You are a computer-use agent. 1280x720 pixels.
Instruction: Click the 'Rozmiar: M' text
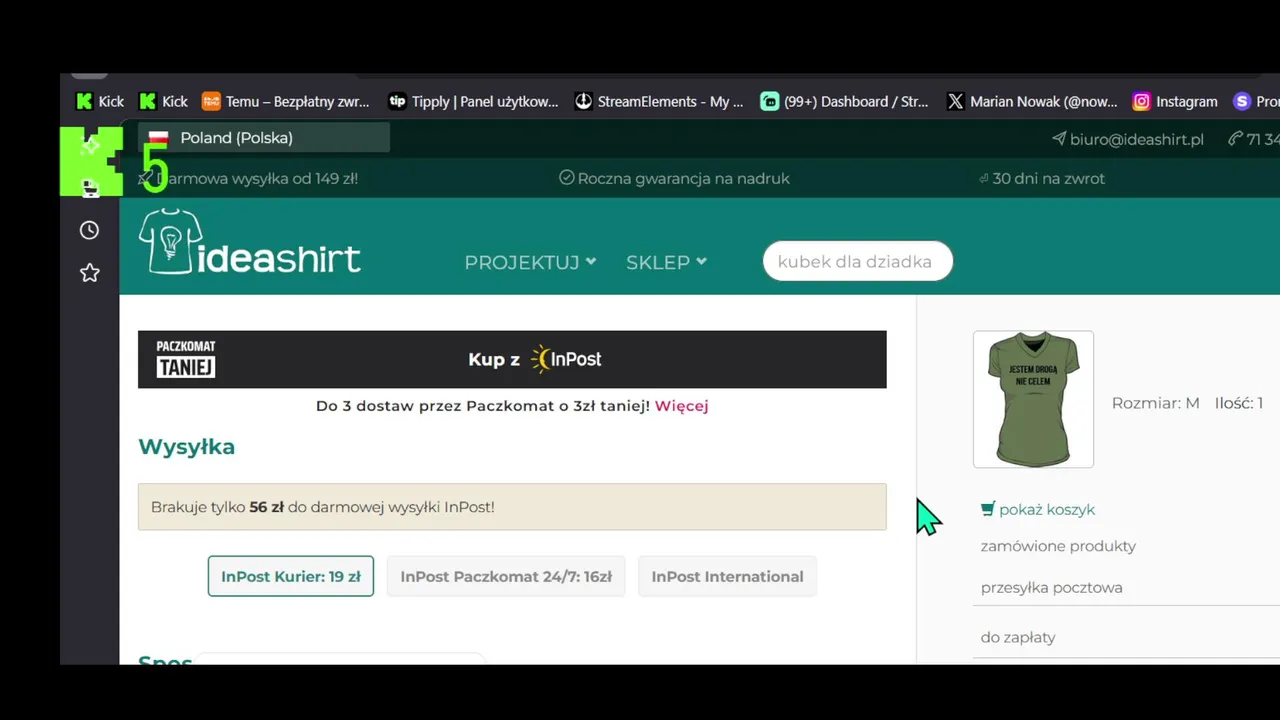[x=1155, y=403]
